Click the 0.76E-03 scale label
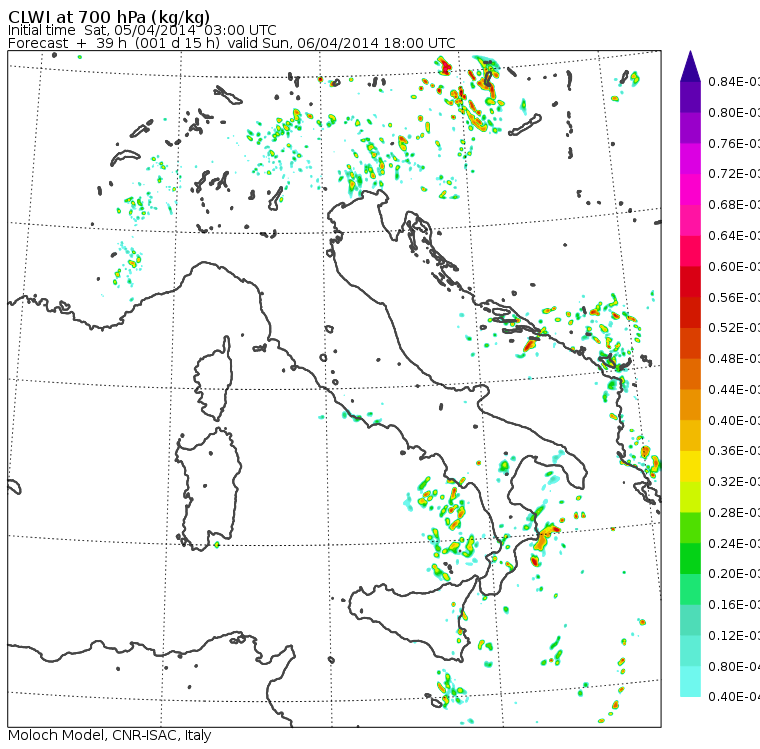The height and width of the screenshot is (749, 760). click(734, 143)
